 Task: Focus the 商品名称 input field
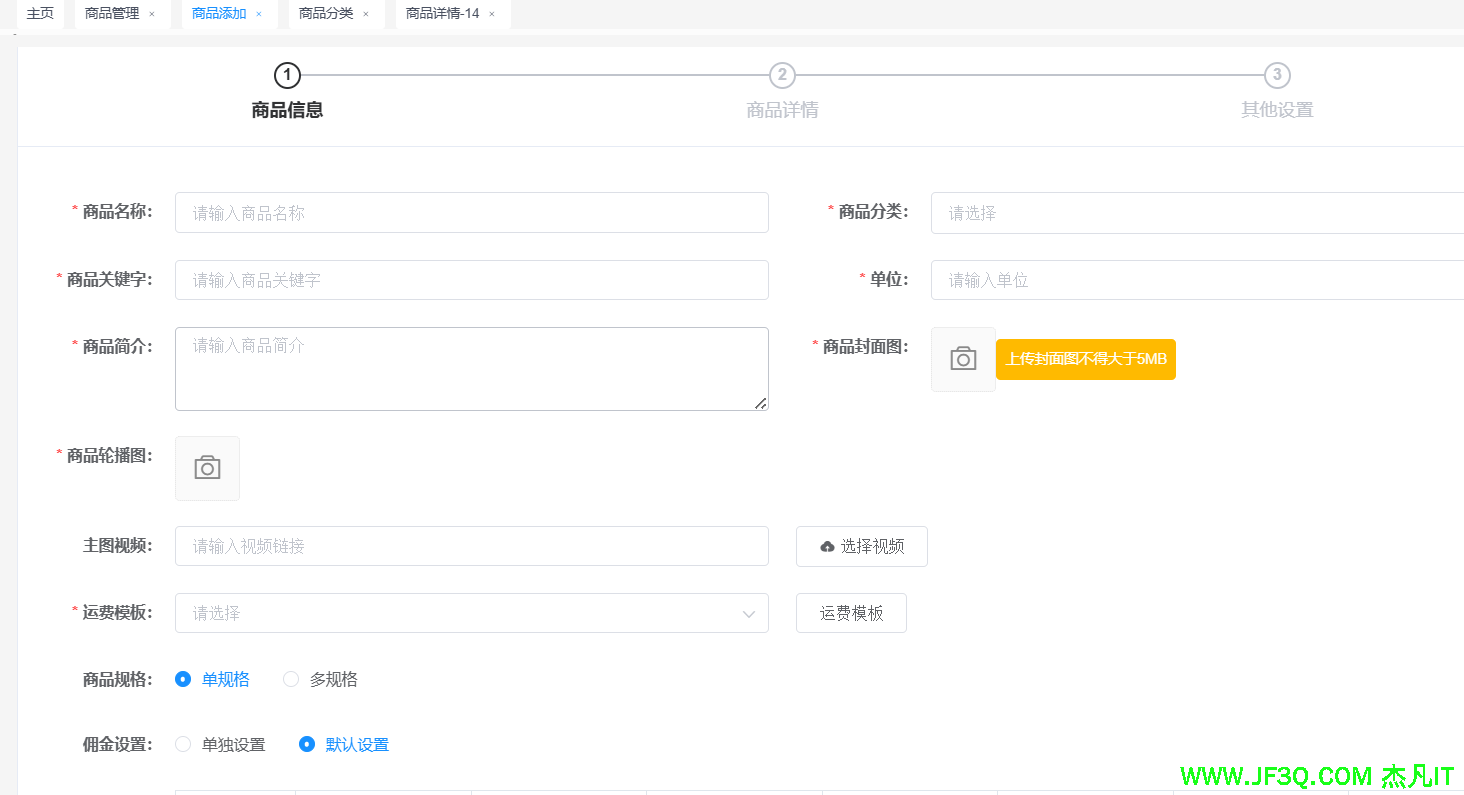(x=471, y=213)
